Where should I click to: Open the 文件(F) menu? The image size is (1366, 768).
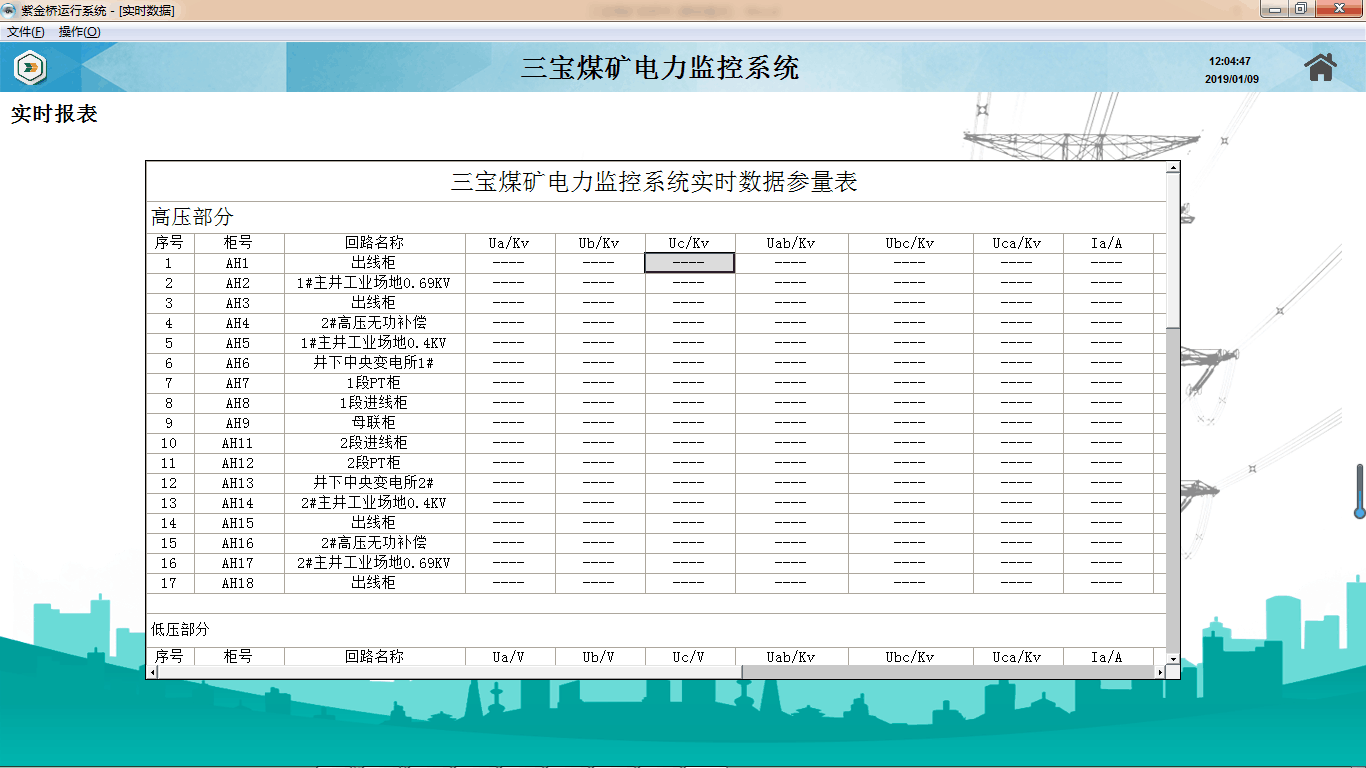click(x=26, y=32)
